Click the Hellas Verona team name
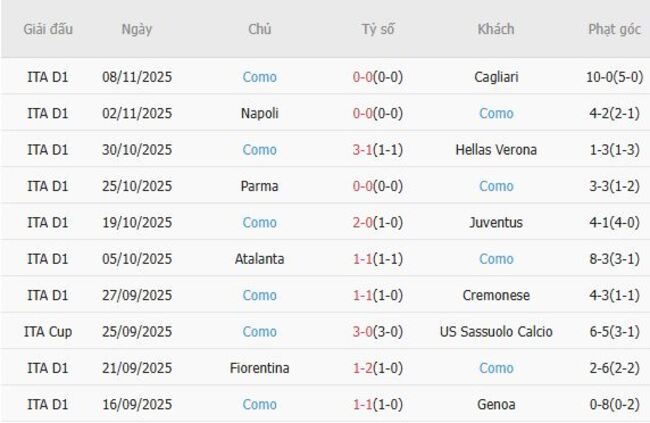 point(496,150)
